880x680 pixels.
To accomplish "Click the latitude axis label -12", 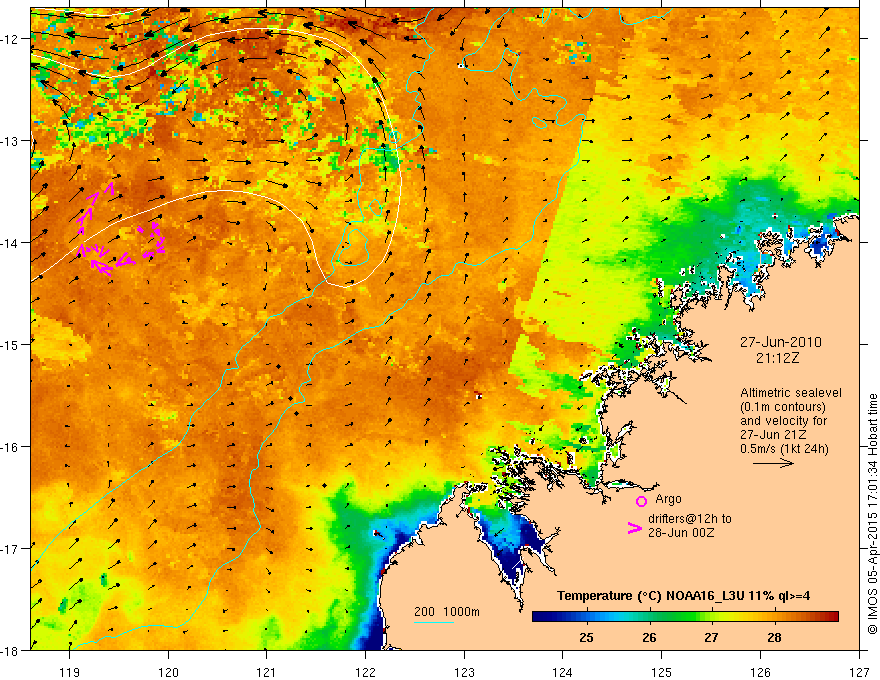I will [11, 39].
